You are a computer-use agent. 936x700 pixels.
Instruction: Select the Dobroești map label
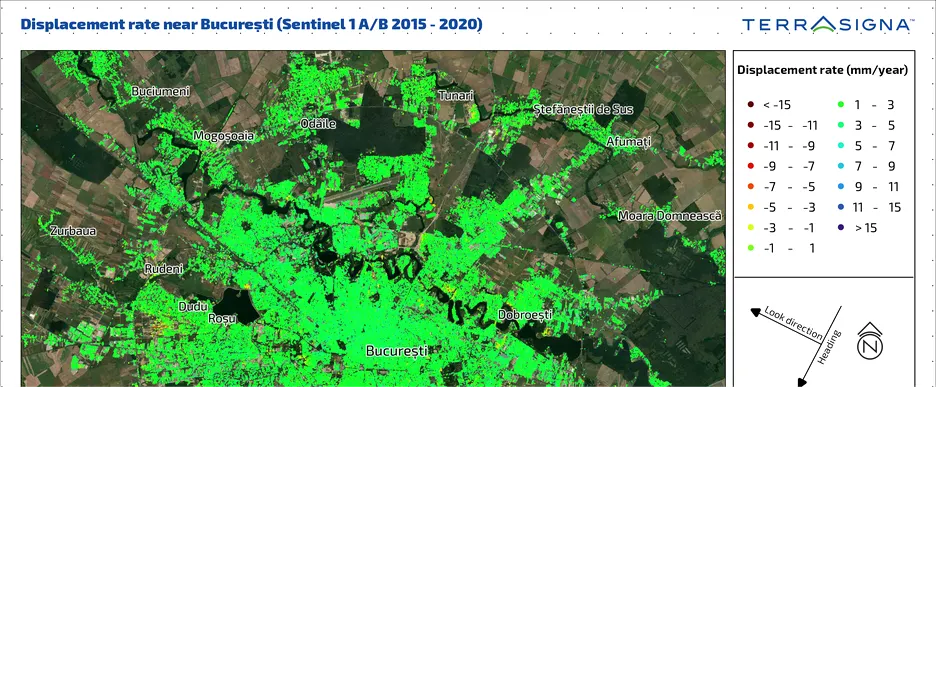point(525,315)
